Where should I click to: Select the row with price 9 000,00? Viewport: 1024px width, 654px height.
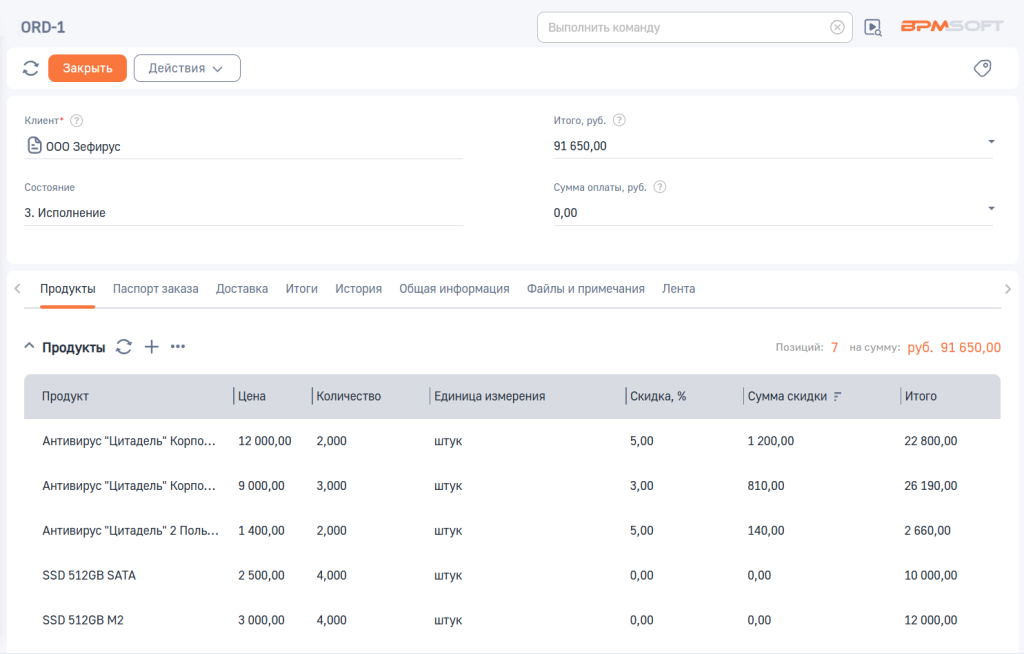click(512, 486)
